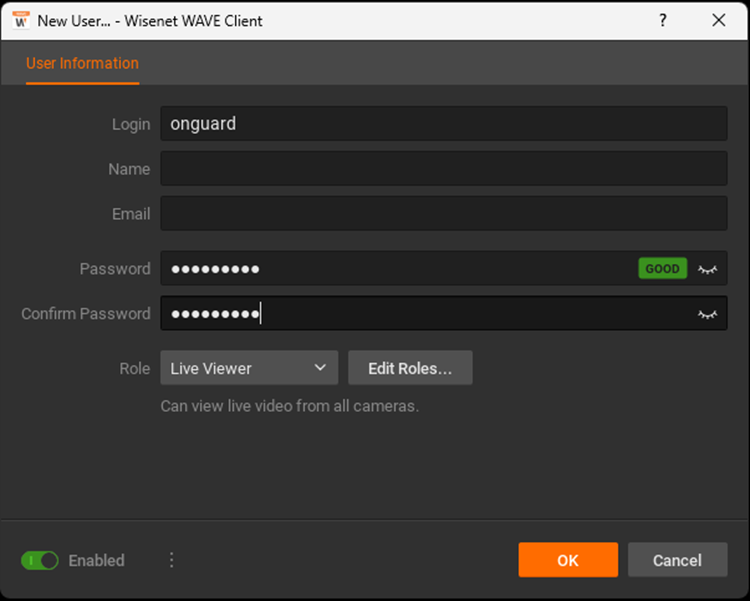The height and width of the screenshot is (601, 750).
Task: Click the Login field containing onguard
Action: click(444, 123)
